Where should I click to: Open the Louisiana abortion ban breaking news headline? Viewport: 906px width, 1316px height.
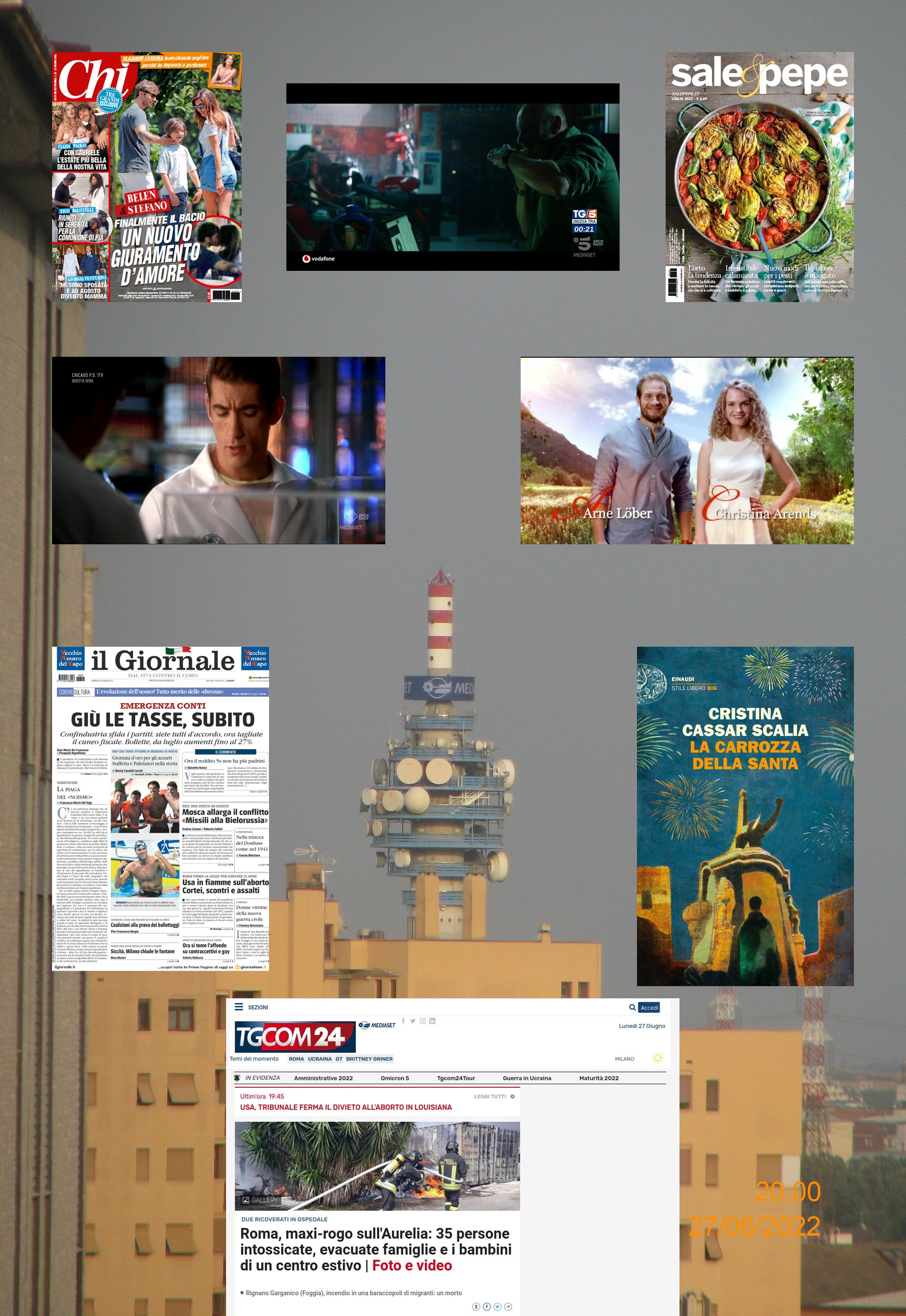[x=346, y=1107]
